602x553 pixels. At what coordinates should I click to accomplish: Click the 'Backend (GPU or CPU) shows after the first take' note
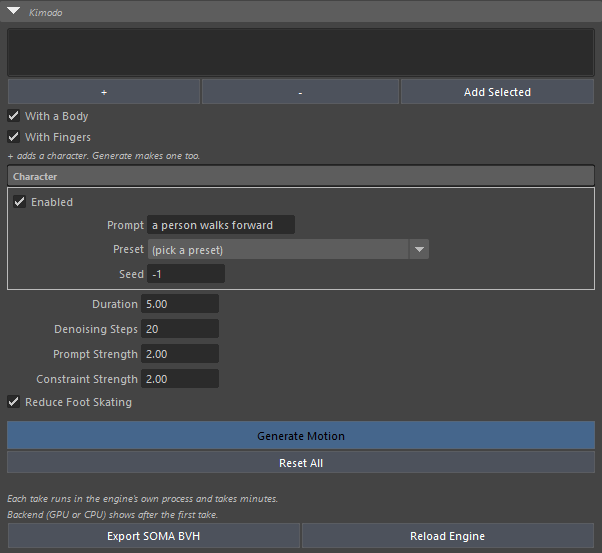click(x=112, y=515)
